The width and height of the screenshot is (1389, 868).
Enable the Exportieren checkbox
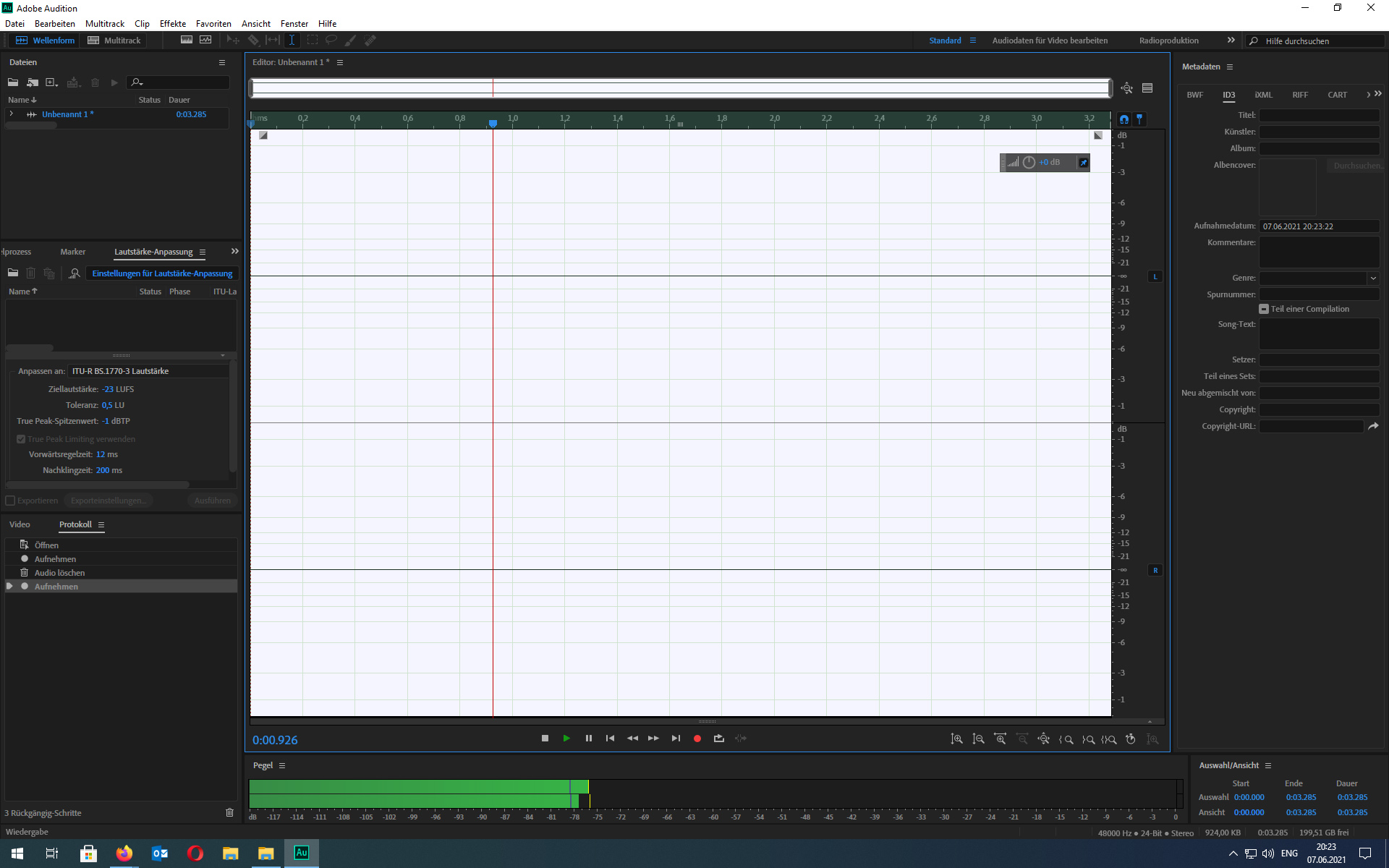tap(11, 501)
